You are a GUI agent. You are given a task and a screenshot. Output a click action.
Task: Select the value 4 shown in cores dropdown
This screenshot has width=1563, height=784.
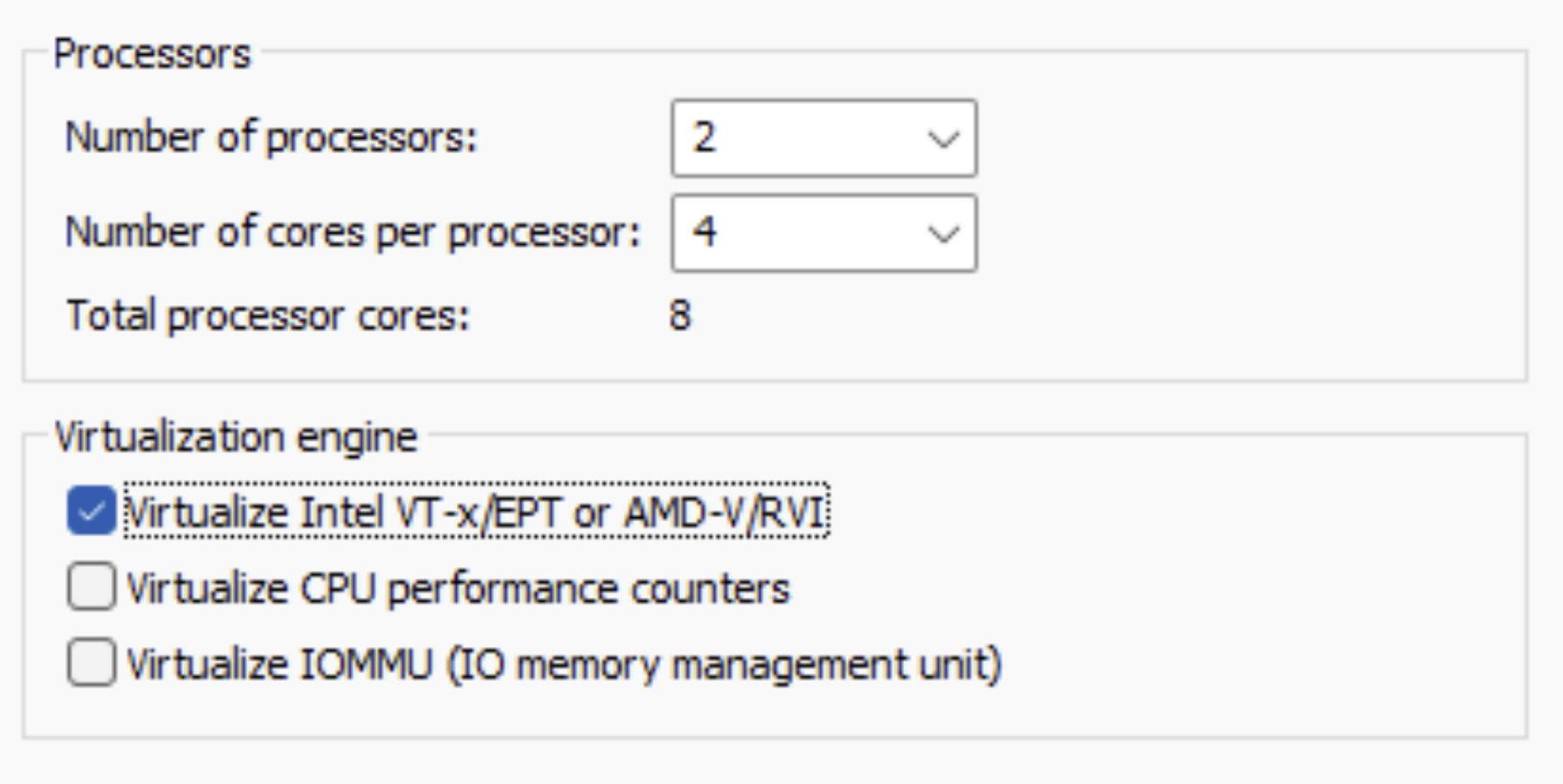coord(705,233)
